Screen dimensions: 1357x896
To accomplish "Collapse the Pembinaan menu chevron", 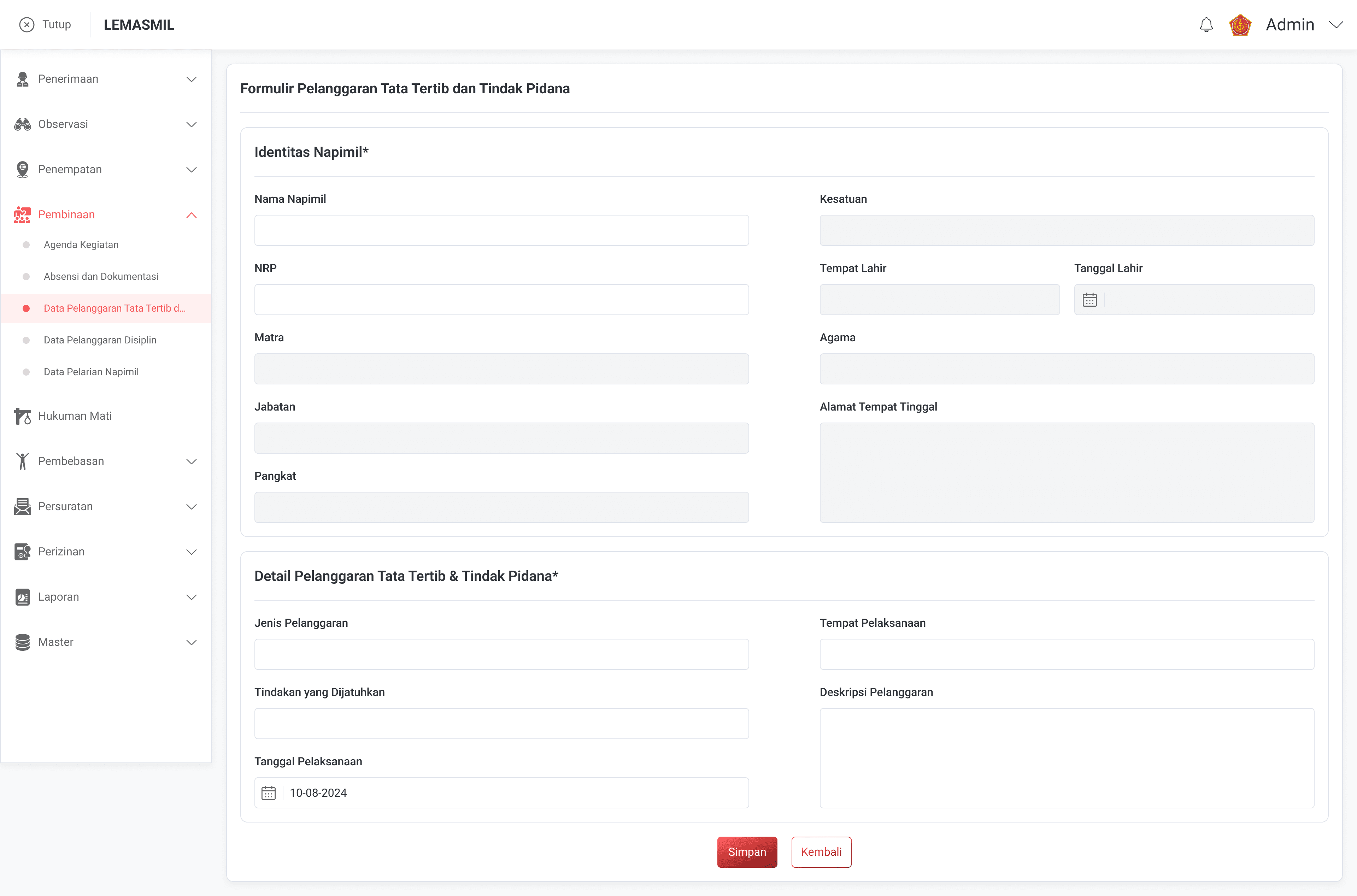I will [192, 215].
